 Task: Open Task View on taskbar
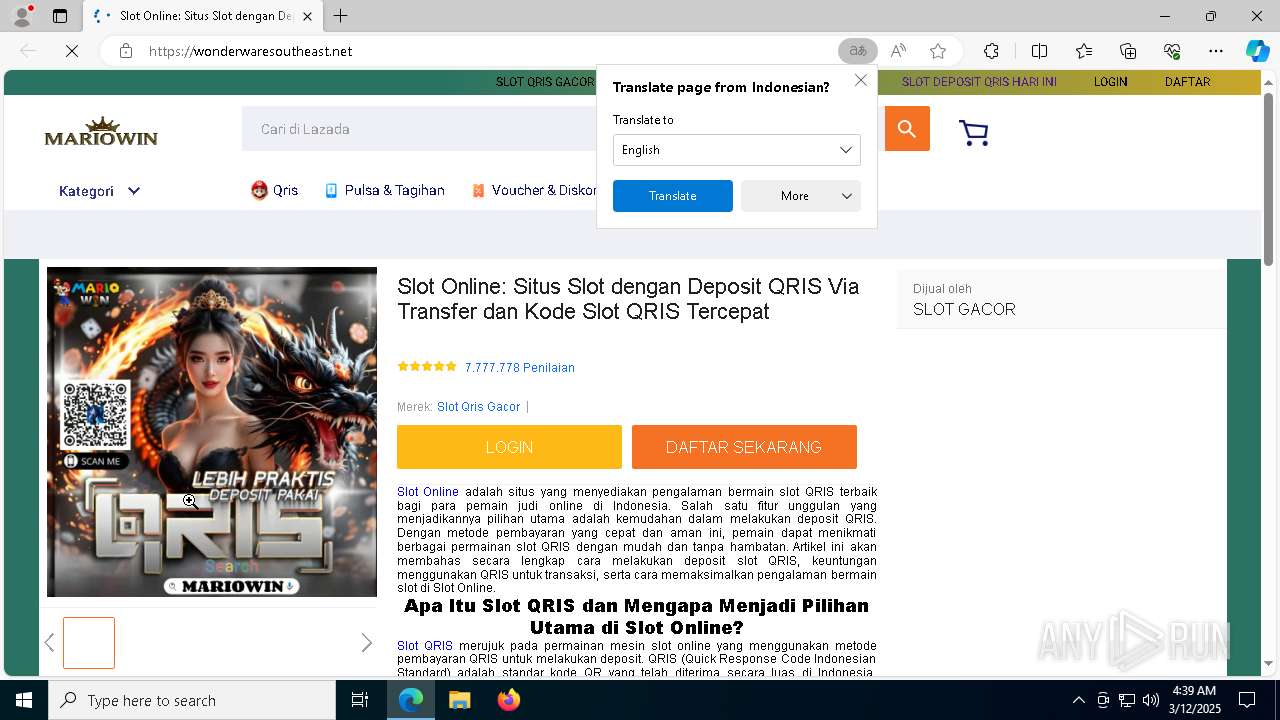[360, 700]
